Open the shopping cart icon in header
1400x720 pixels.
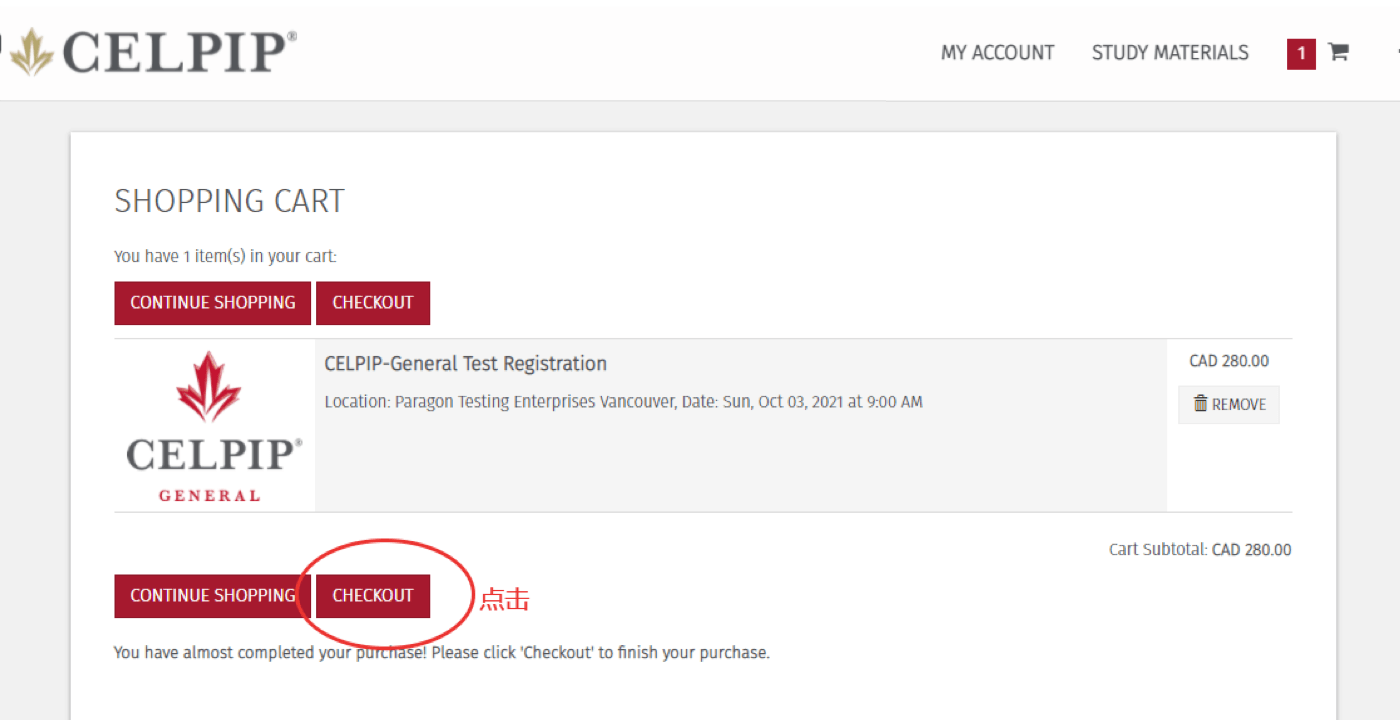1338,52
